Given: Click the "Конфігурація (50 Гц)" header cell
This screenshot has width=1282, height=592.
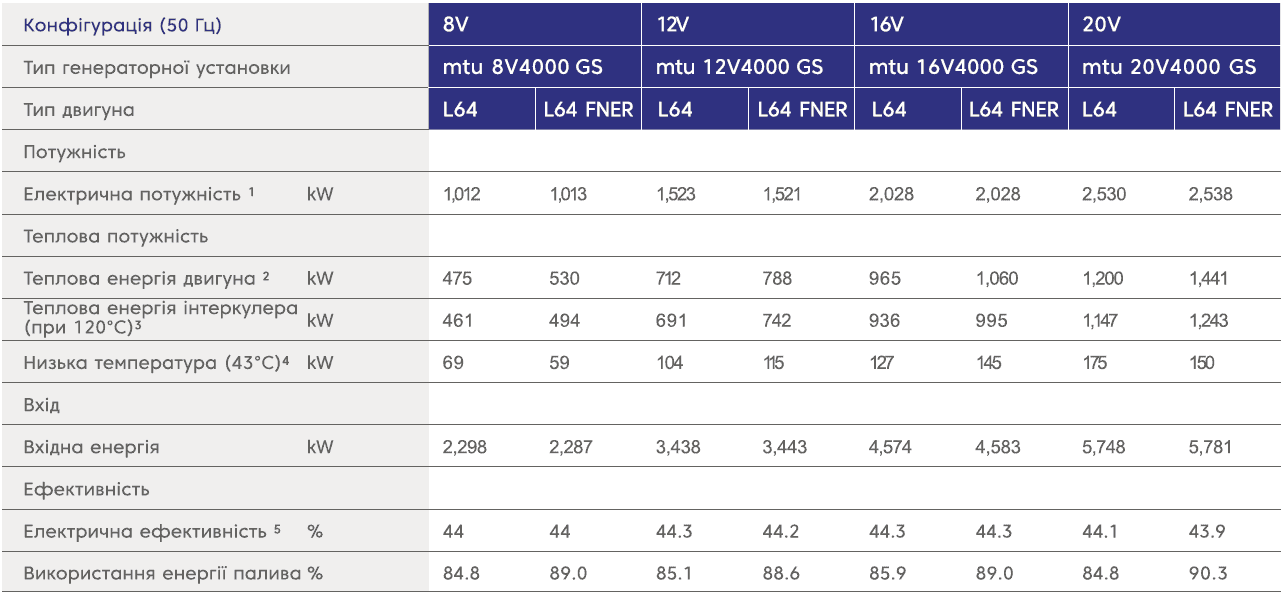Looking at the screenshot, I should coord(123,25).
